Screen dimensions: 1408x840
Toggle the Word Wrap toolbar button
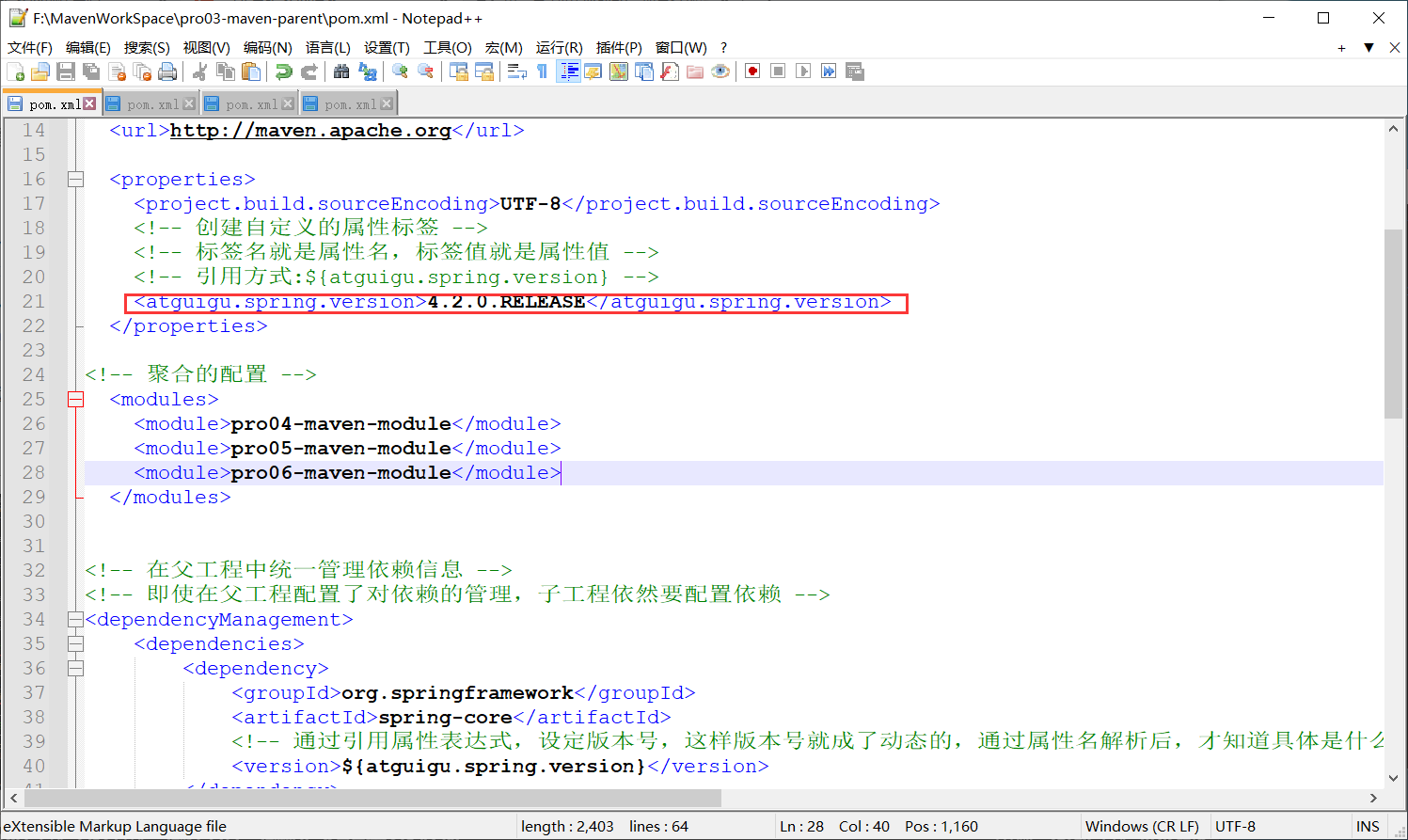click(516, 71)
